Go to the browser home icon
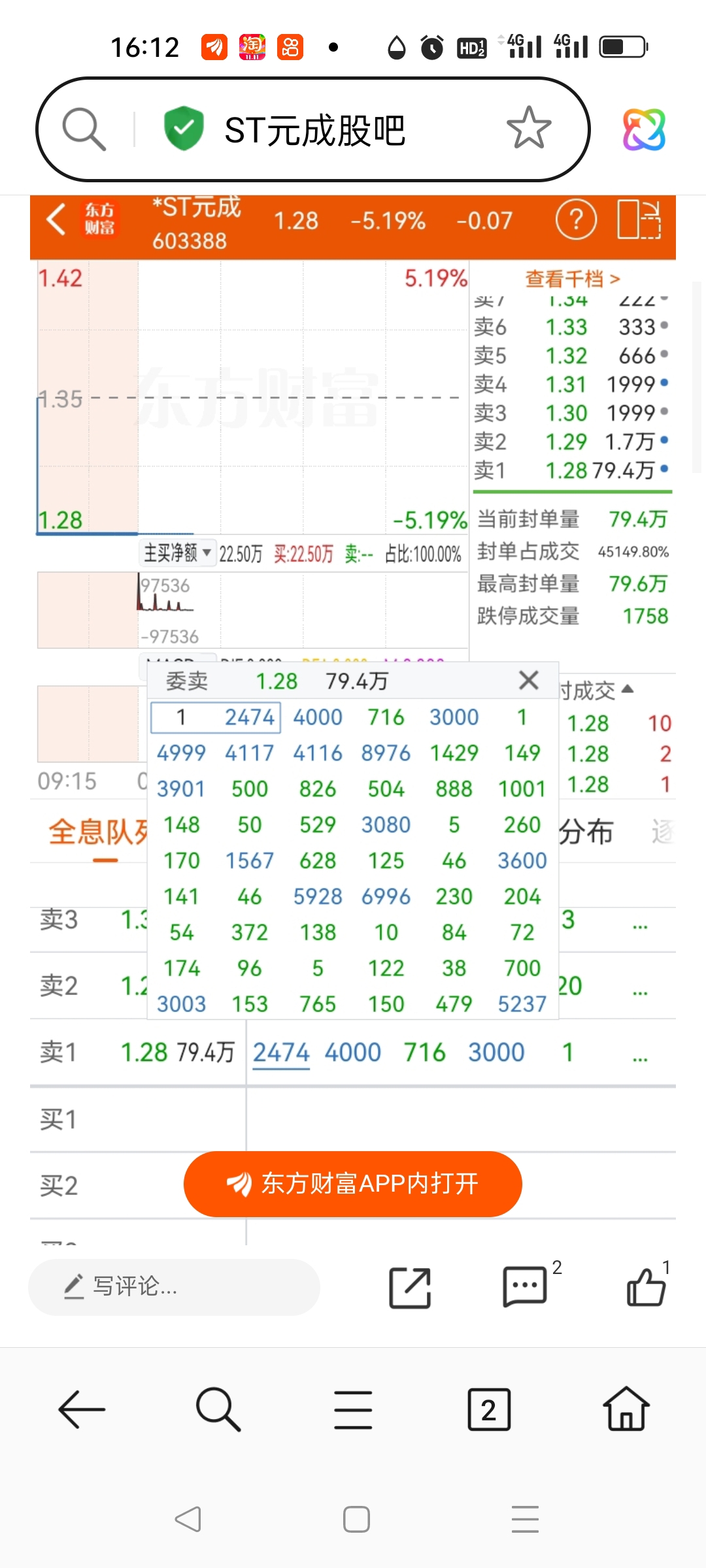The image size is (706, 1568). pyautogui.click(x=626, y=1409)
